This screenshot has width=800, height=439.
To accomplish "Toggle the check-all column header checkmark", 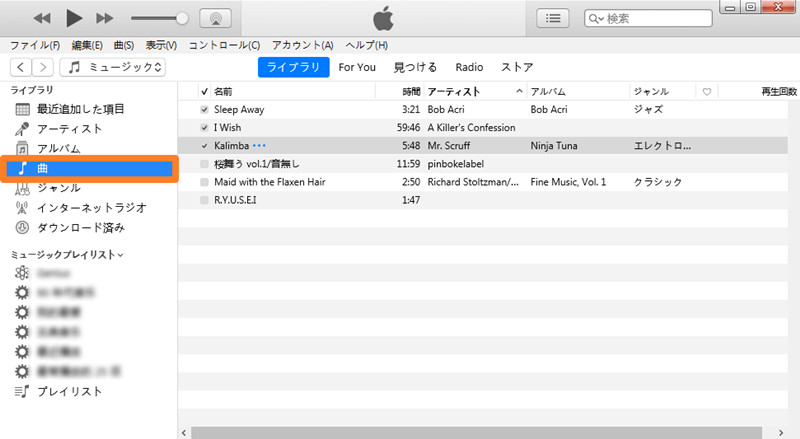I will (205, 91).
